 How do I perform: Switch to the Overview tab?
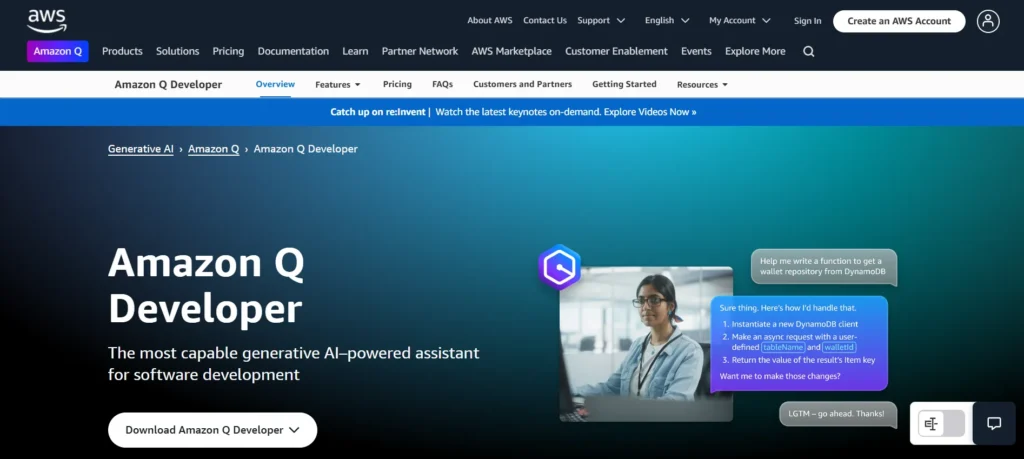(x=275, y=85)
